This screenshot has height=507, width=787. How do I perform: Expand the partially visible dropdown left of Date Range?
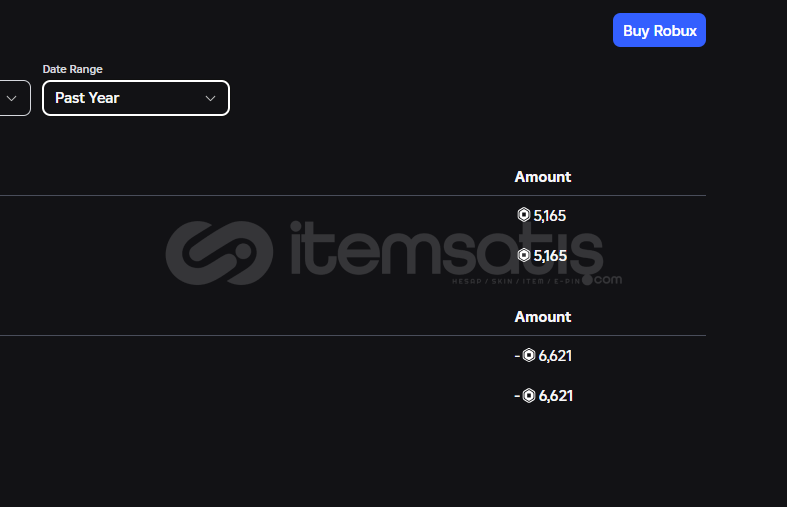15,98
